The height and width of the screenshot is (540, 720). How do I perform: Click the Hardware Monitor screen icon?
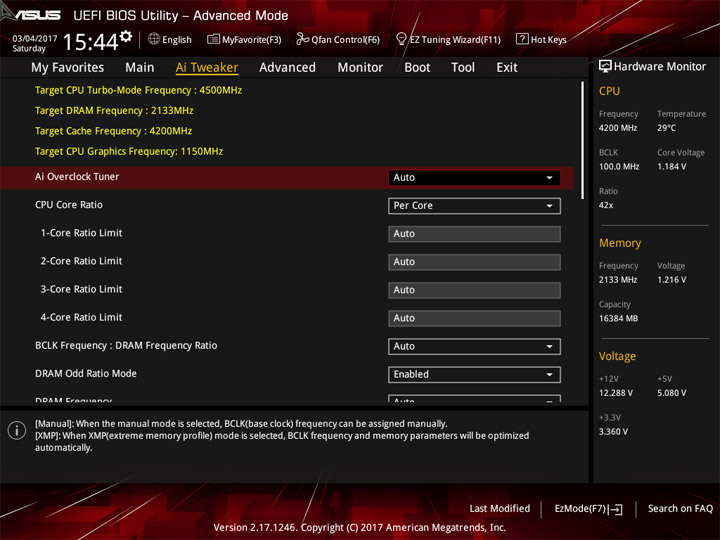tap(605, 67)
